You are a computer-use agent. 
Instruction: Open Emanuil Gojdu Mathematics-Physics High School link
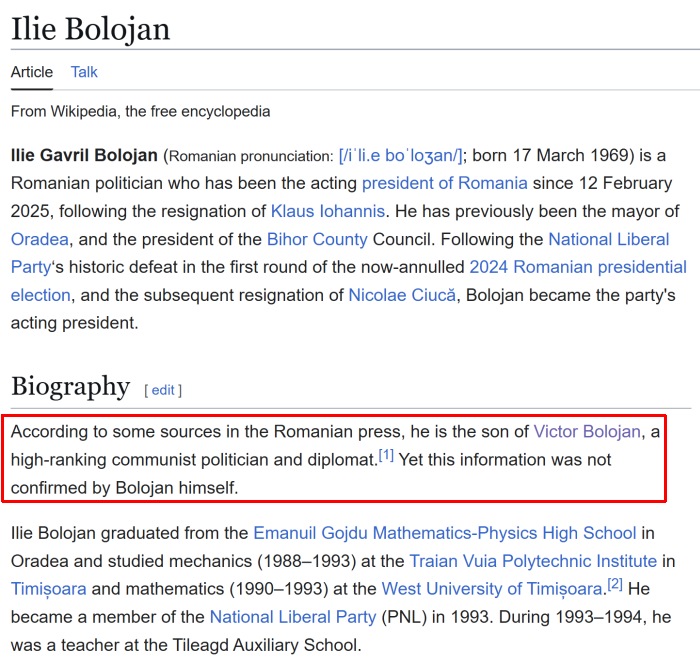pyautogui.click(x=445, y=533)
